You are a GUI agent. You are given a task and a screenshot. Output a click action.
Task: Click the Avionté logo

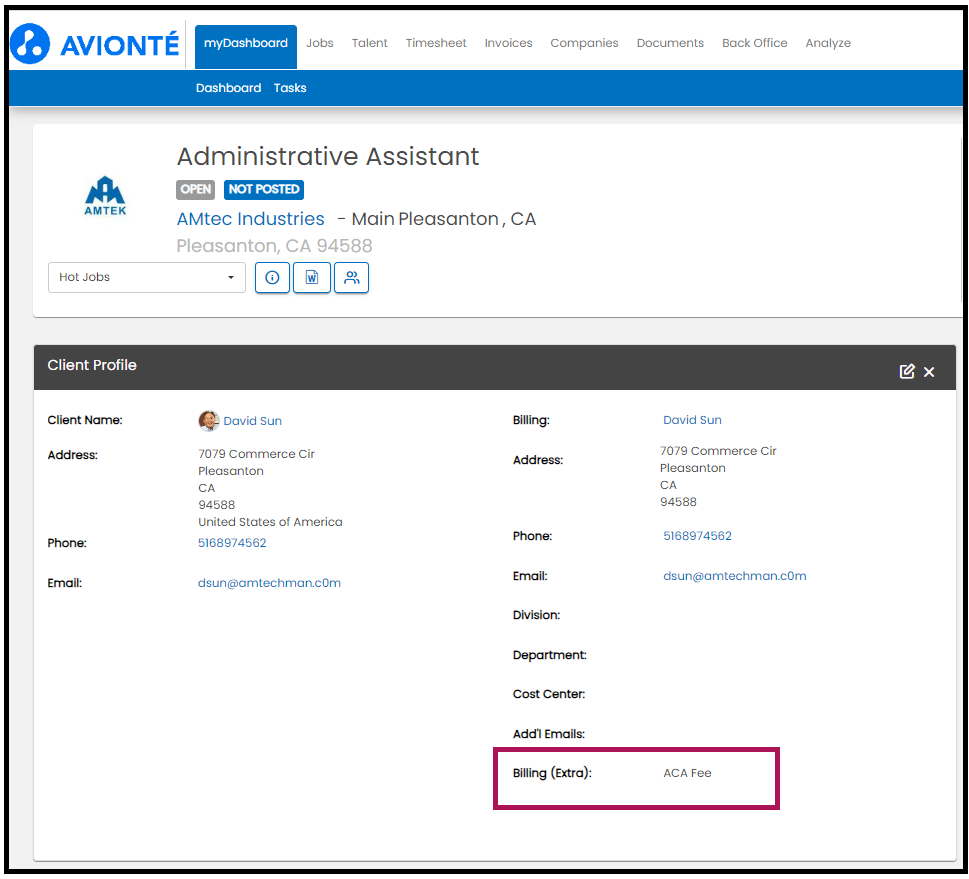(95, 45)
